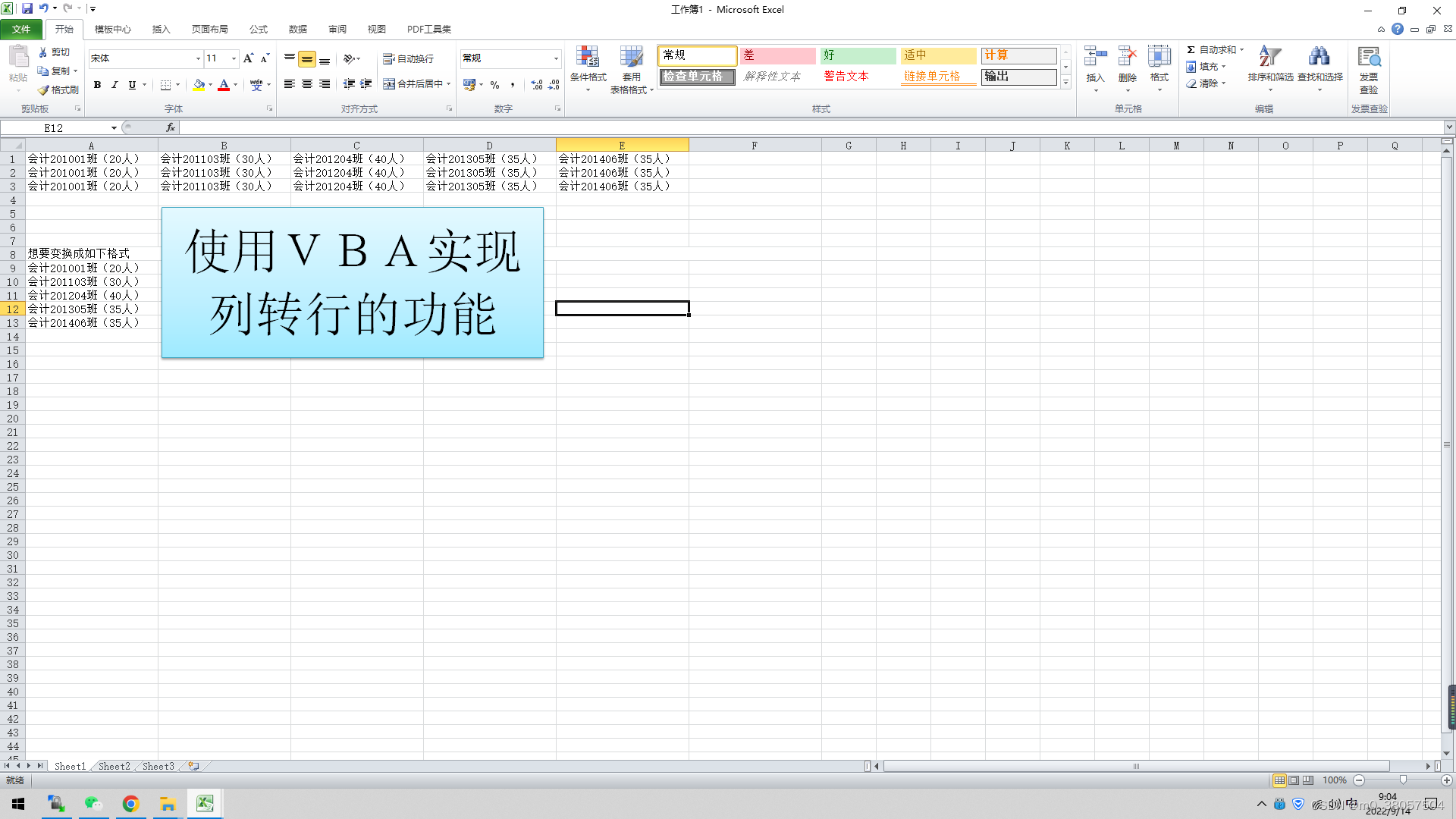Click the AutoSum sigma icon

click(x=1191, y=49)
